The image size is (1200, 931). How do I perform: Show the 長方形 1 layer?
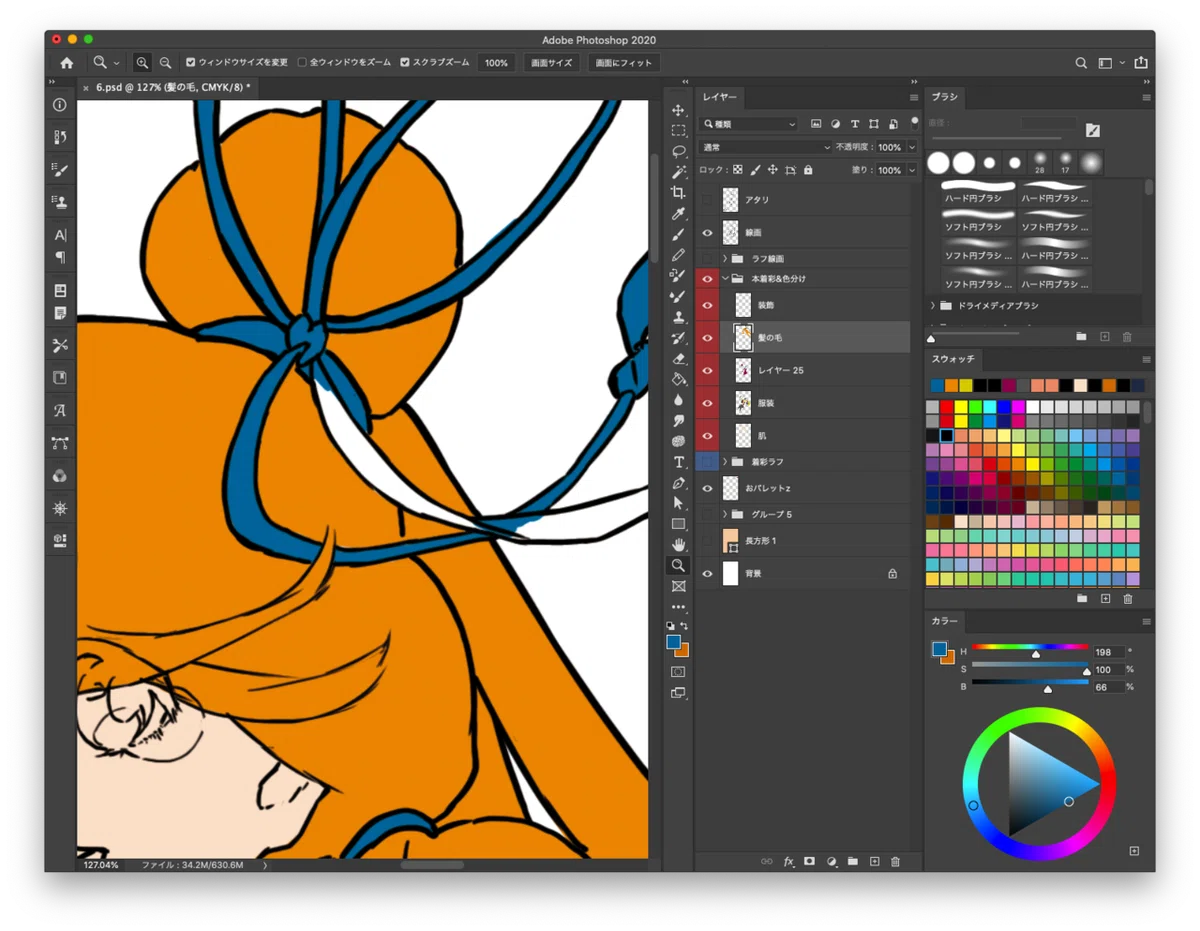tap(707, 541)
